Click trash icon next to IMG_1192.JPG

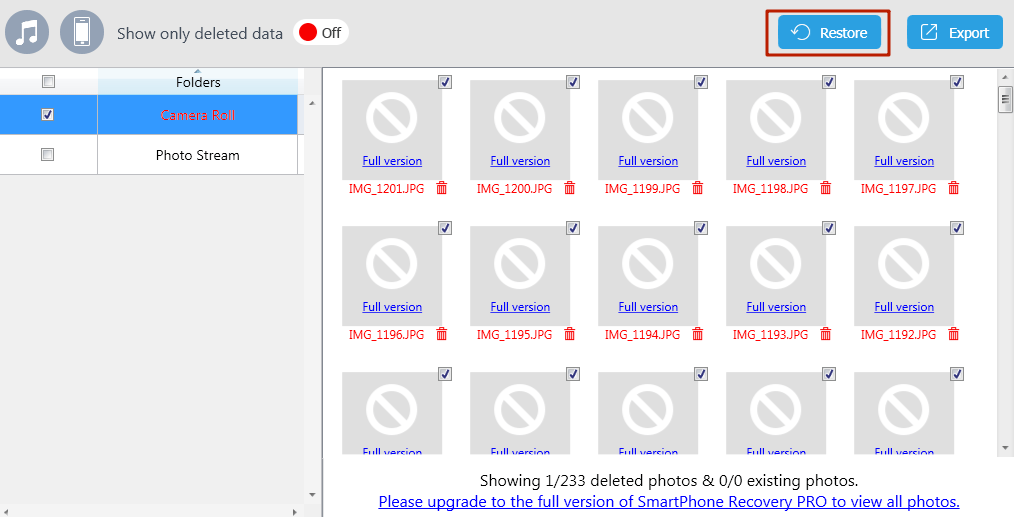(954, 334)
